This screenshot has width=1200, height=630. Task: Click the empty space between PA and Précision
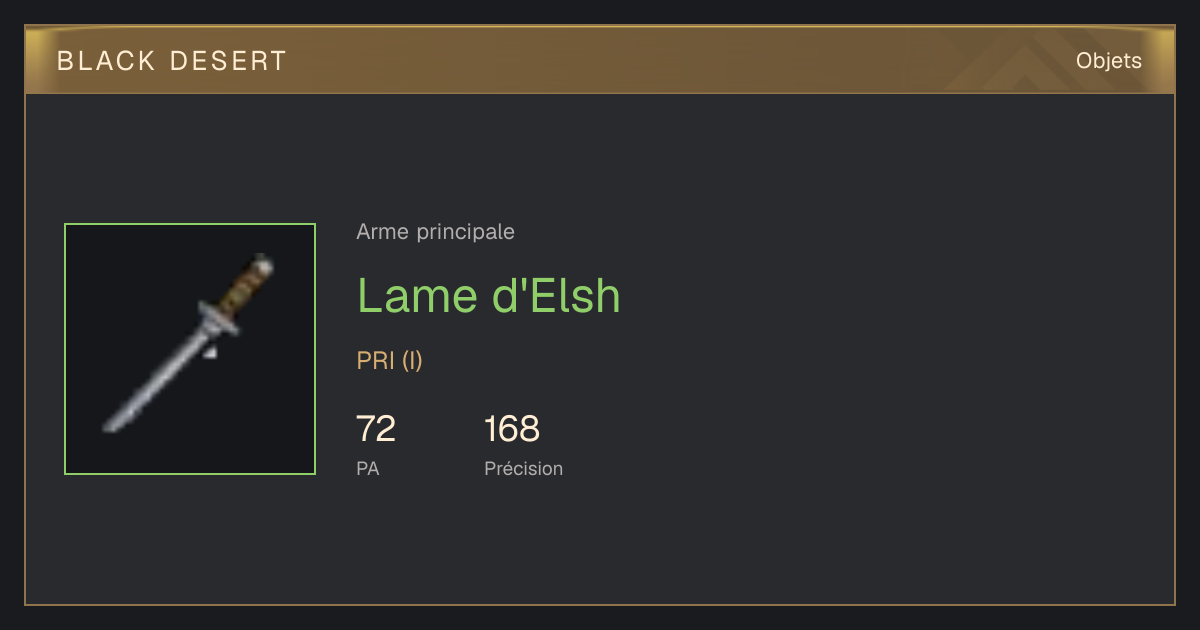(x=431, y=468)
